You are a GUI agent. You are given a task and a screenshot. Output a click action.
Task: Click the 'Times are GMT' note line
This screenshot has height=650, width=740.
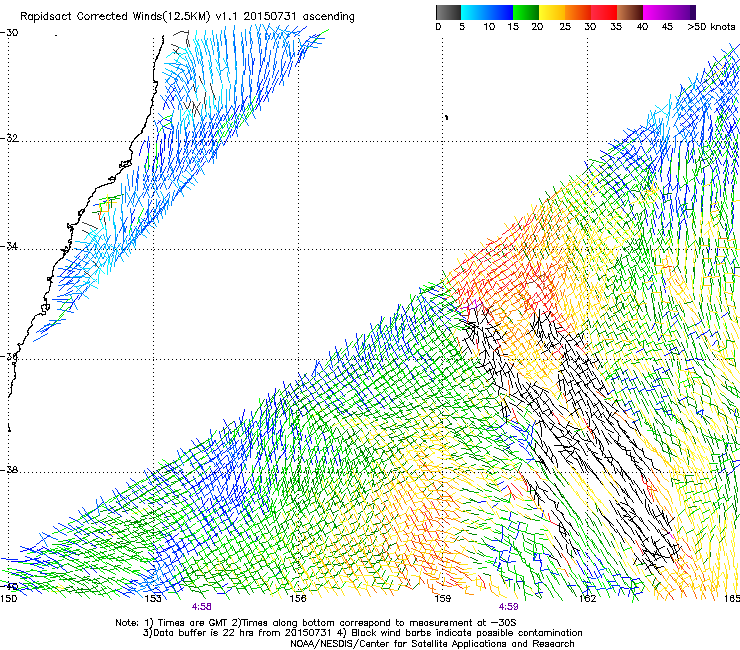pos(316,623)
